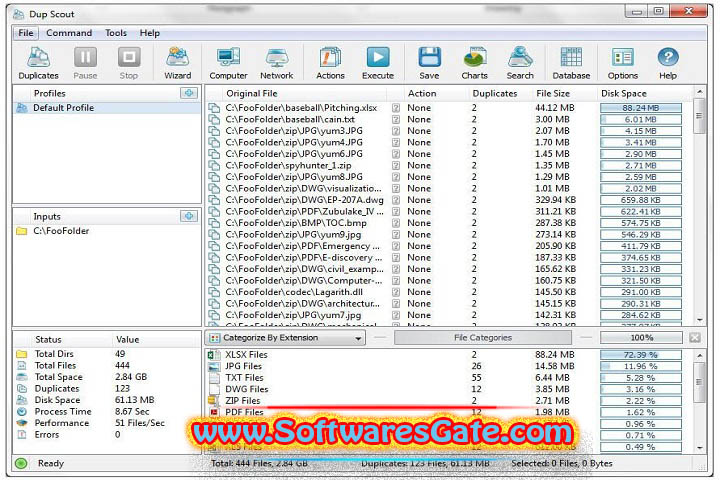720x480 pixels.
Task: Click the File Categories button
Action: (x=483, y=338)
